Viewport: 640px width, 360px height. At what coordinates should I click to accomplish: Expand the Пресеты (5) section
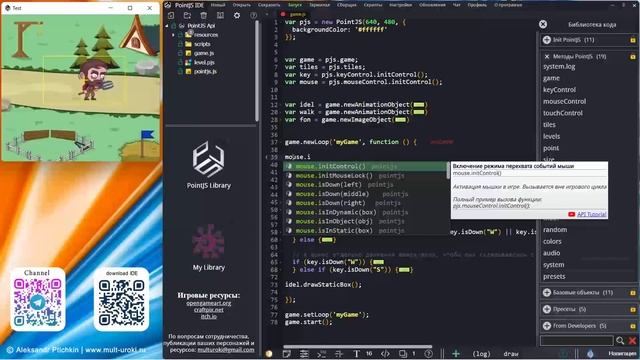point(547,309)
